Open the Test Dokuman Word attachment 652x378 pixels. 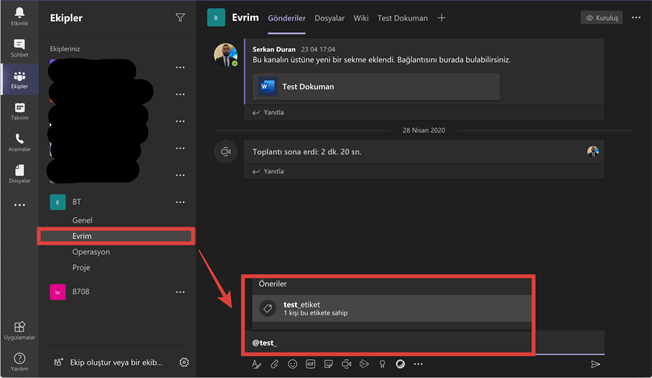tap(376, 86)
